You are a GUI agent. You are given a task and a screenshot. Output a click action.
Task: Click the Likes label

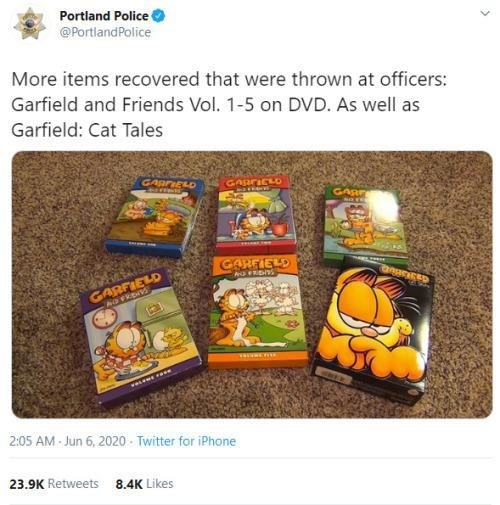[x=160, y=484]
